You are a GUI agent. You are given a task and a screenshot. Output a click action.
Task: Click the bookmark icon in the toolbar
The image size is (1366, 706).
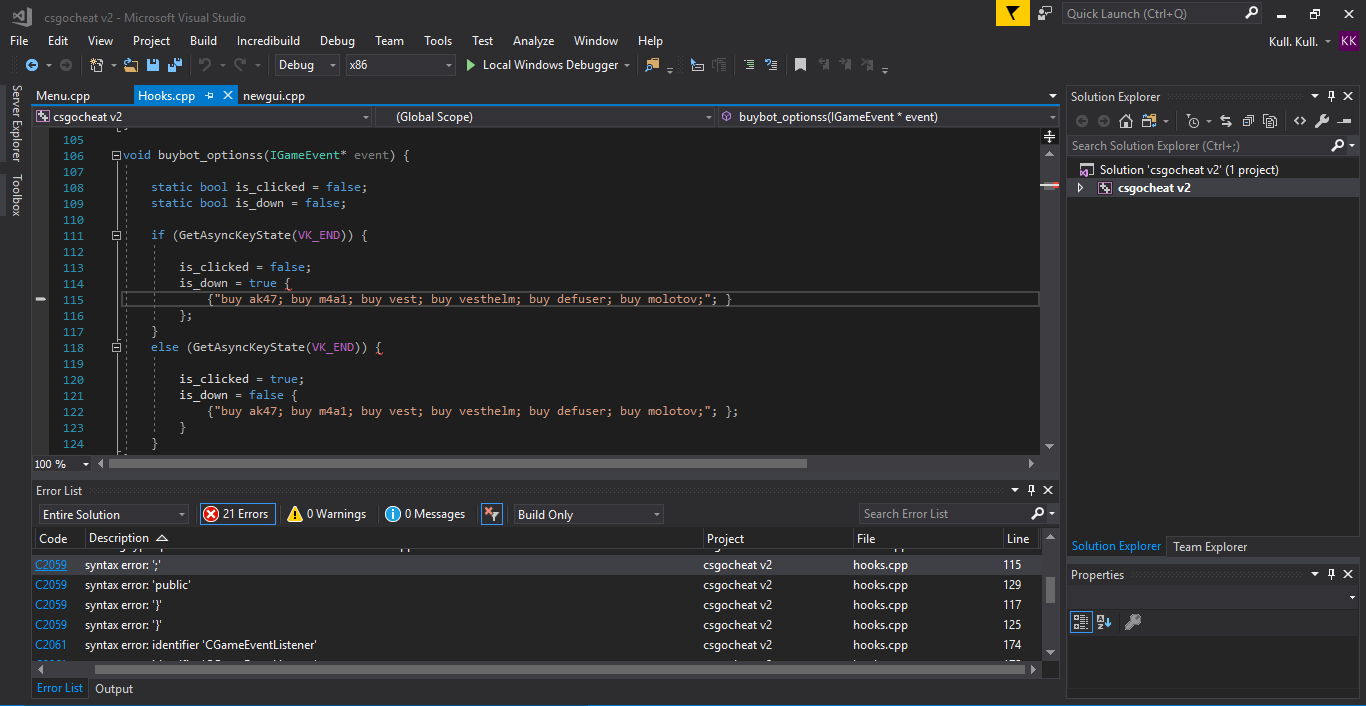(x=800, y=65)
